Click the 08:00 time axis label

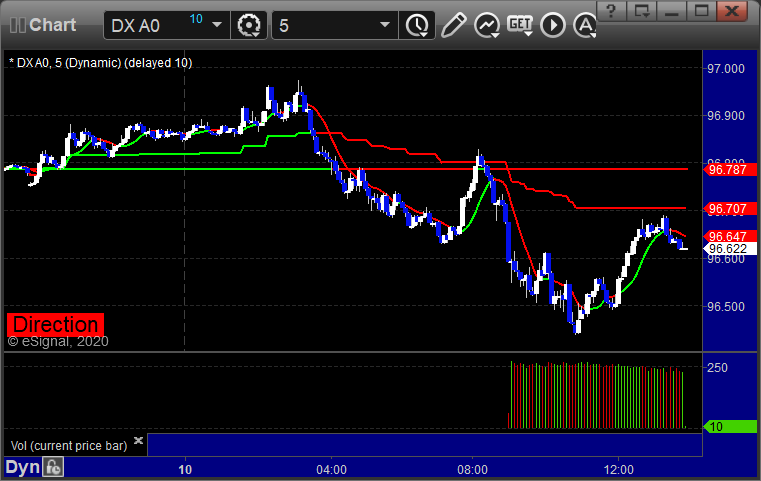pyautogui.click(x=472, y=469)
